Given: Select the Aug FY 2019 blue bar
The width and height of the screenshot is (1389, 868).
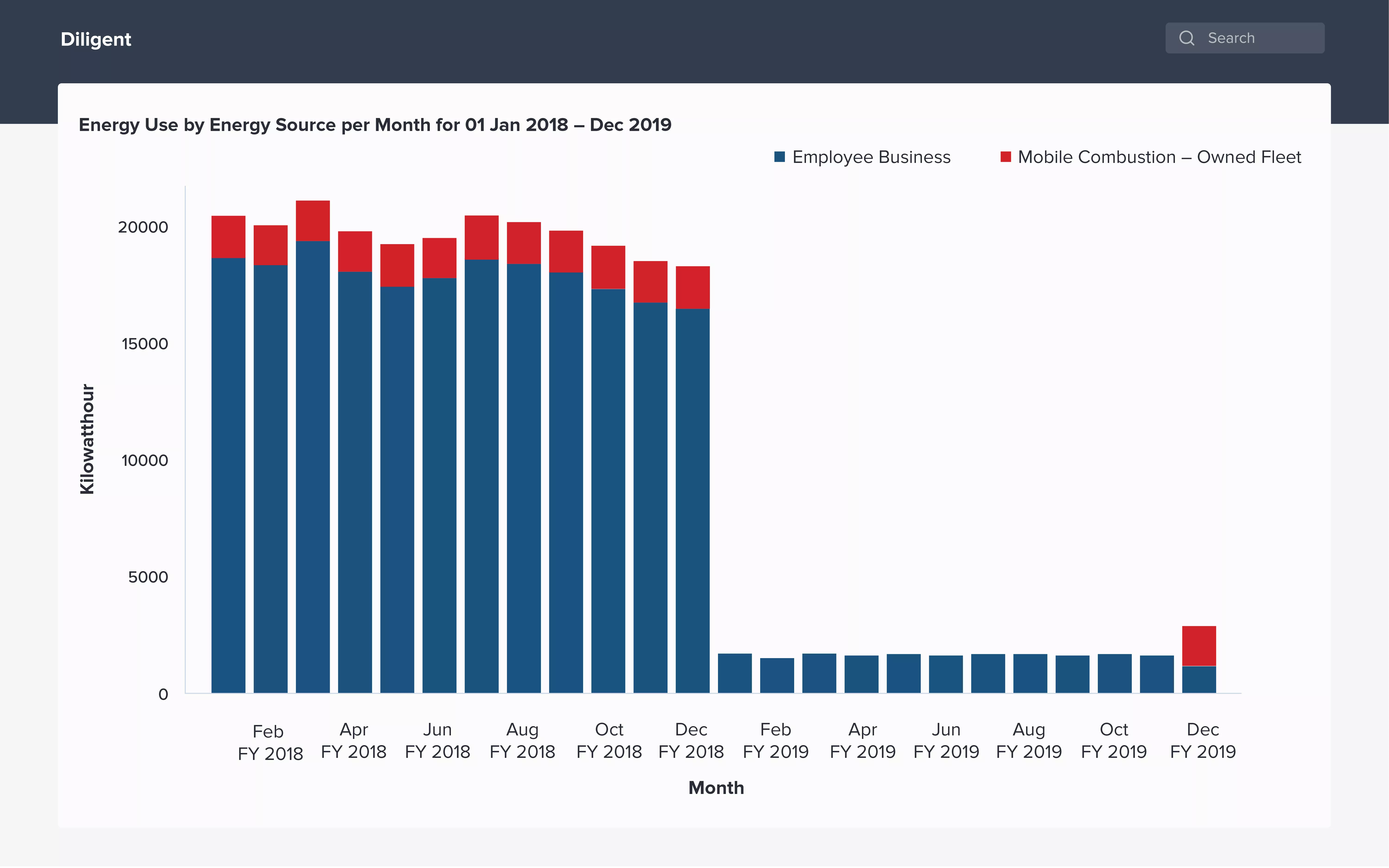Looking at the screenshot, I should (x=1030, y=673).
